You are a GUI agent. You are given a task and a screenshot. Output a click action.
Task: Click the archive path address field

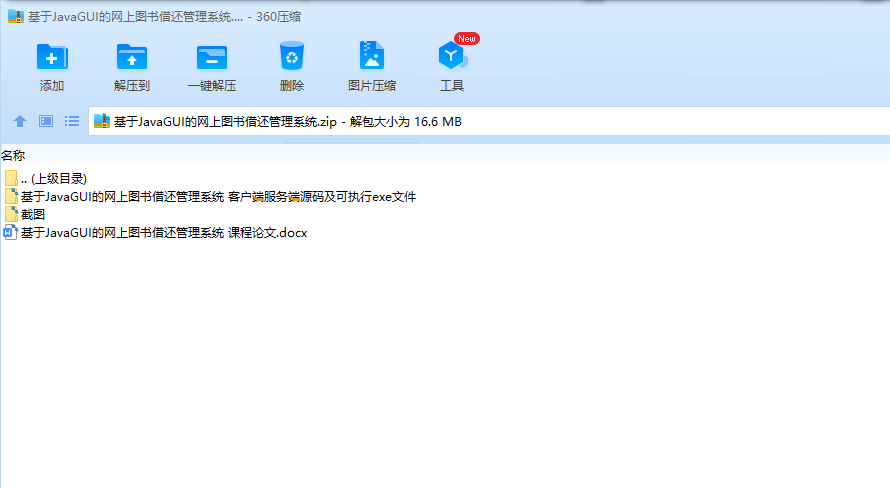point(489,121)
